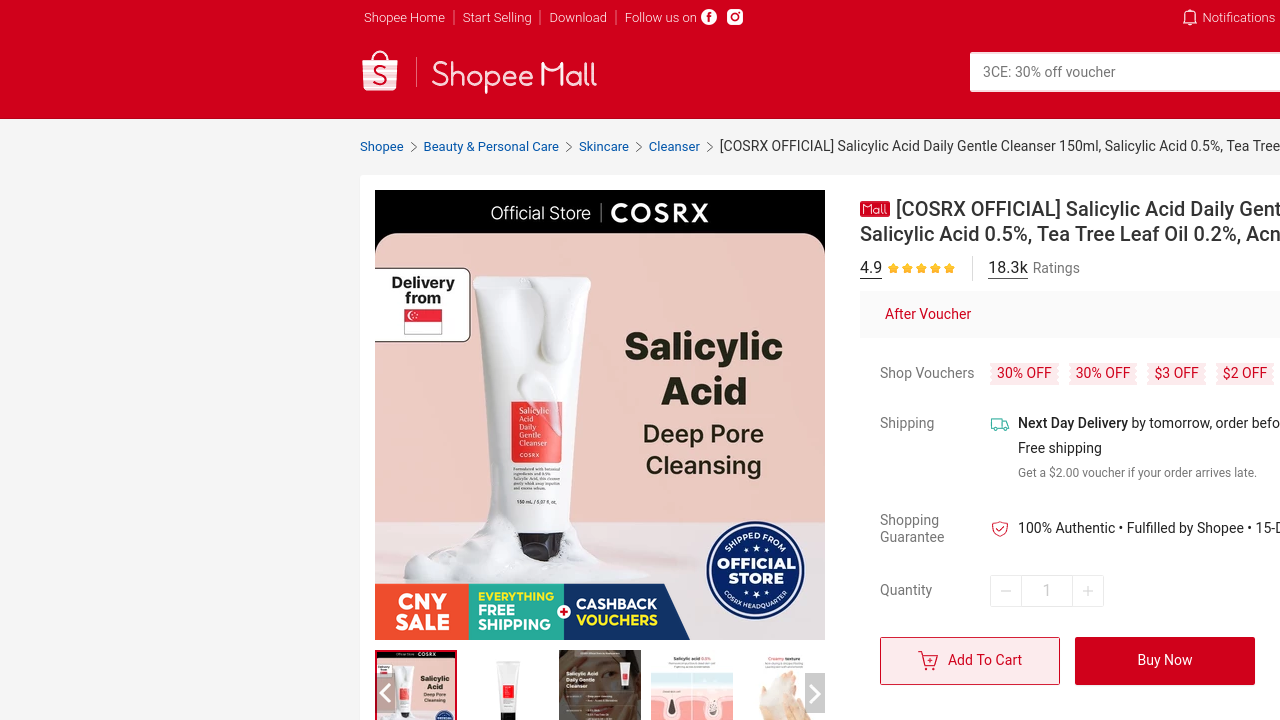Go to Skincare breadcrumb category
Viewport: 1280px width, 720px height.
click(604, 147)
